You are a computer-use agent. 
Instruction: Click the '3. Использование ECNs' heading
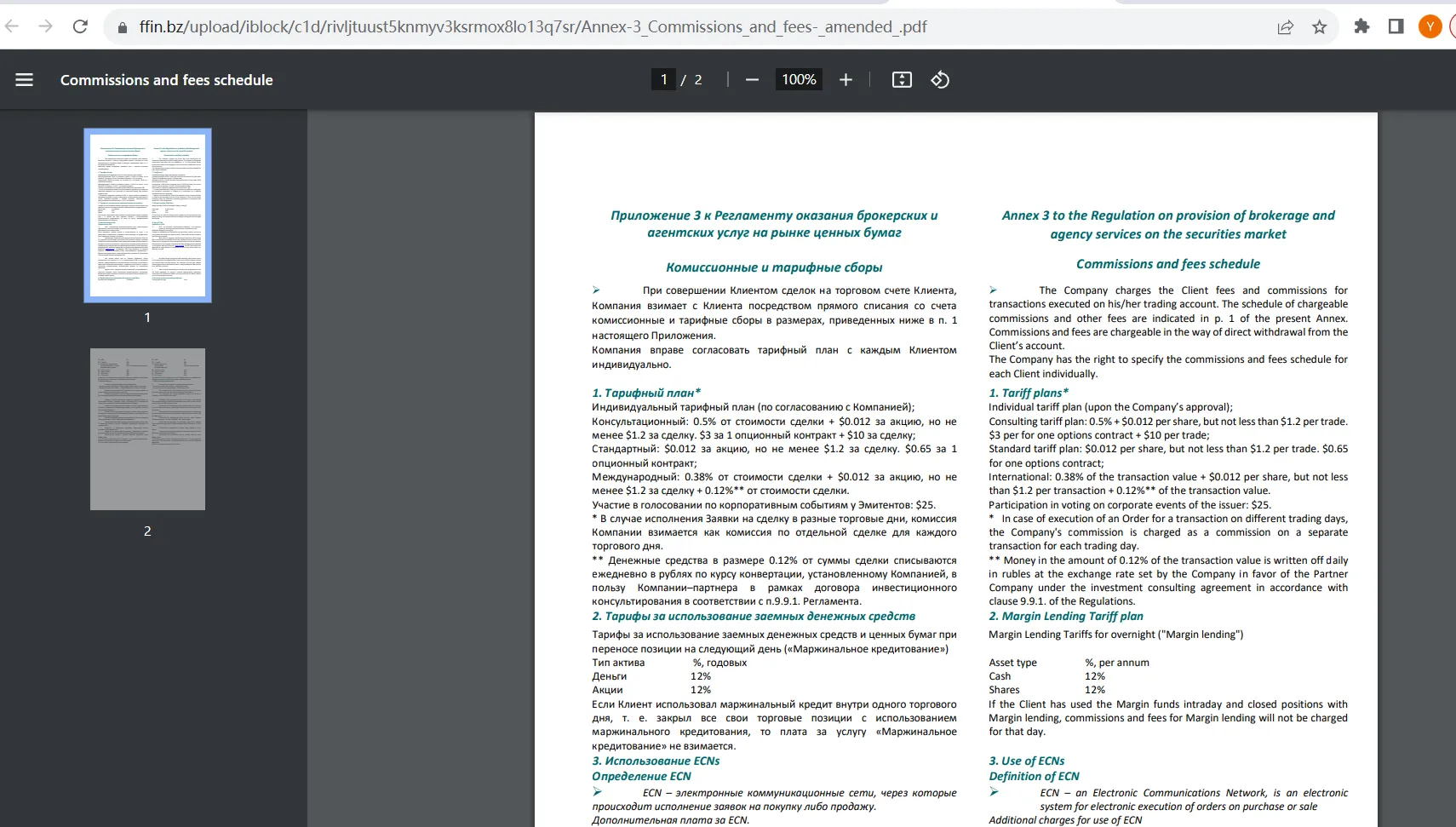656,761
